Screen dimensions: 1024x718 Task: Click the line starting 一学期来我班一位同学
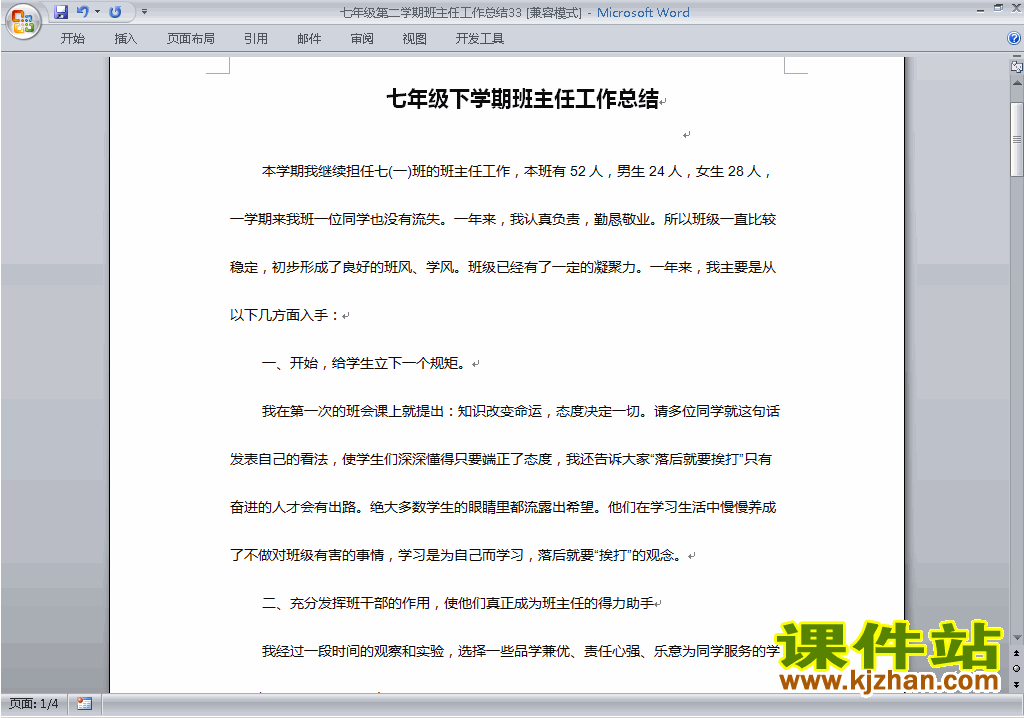pos(503,220)
